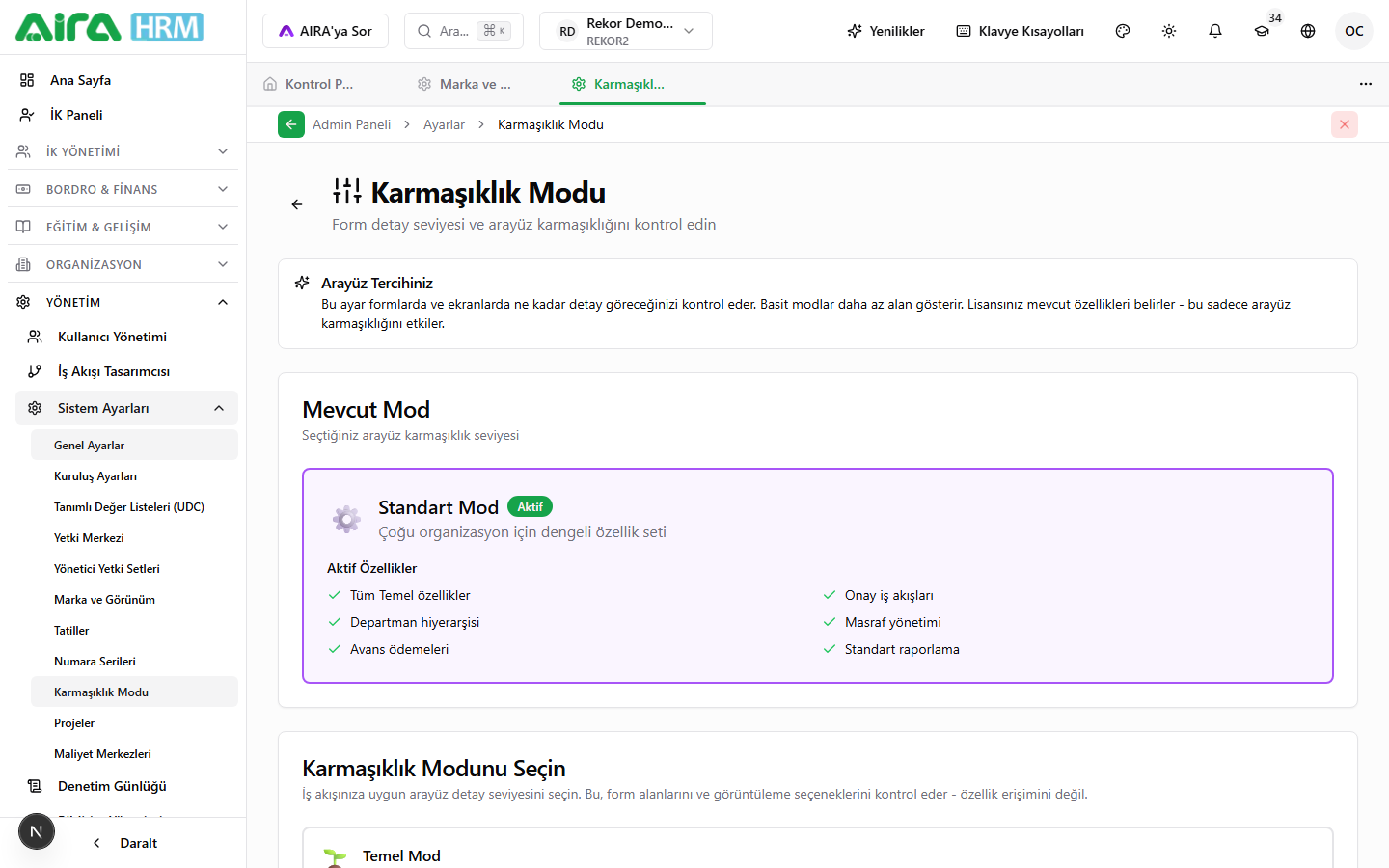
Task: Open tab options three-dot menu
Action: [1366, 84]
